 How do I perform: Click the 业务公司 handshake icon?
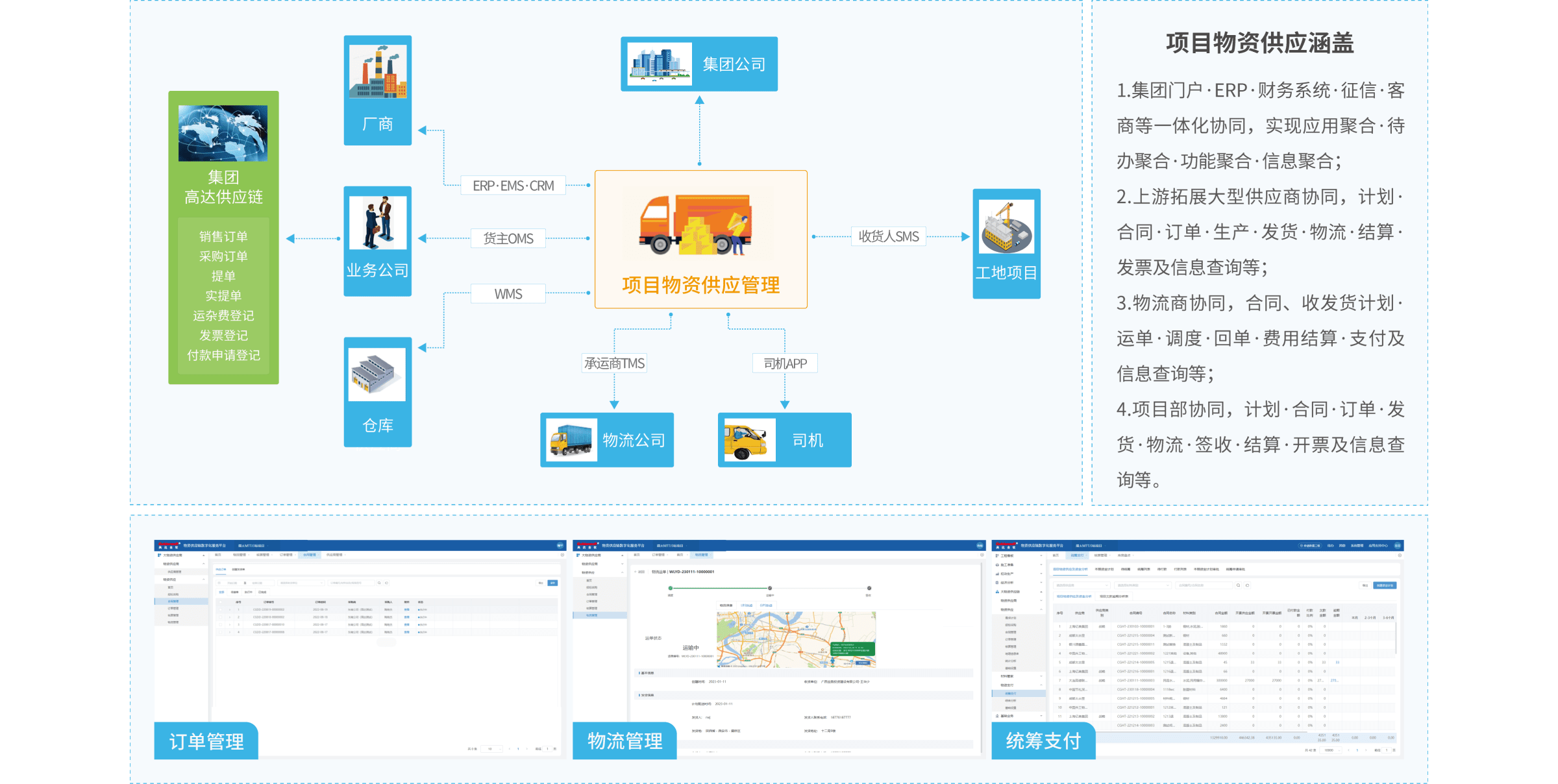[x=378, y=223]
